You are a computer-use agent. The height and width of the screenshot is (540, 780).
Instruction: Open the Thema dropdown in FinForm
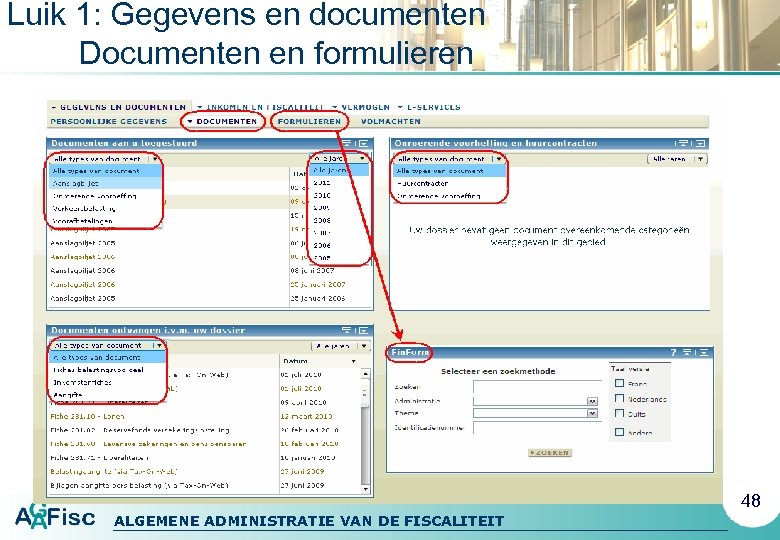click(535, 413)
